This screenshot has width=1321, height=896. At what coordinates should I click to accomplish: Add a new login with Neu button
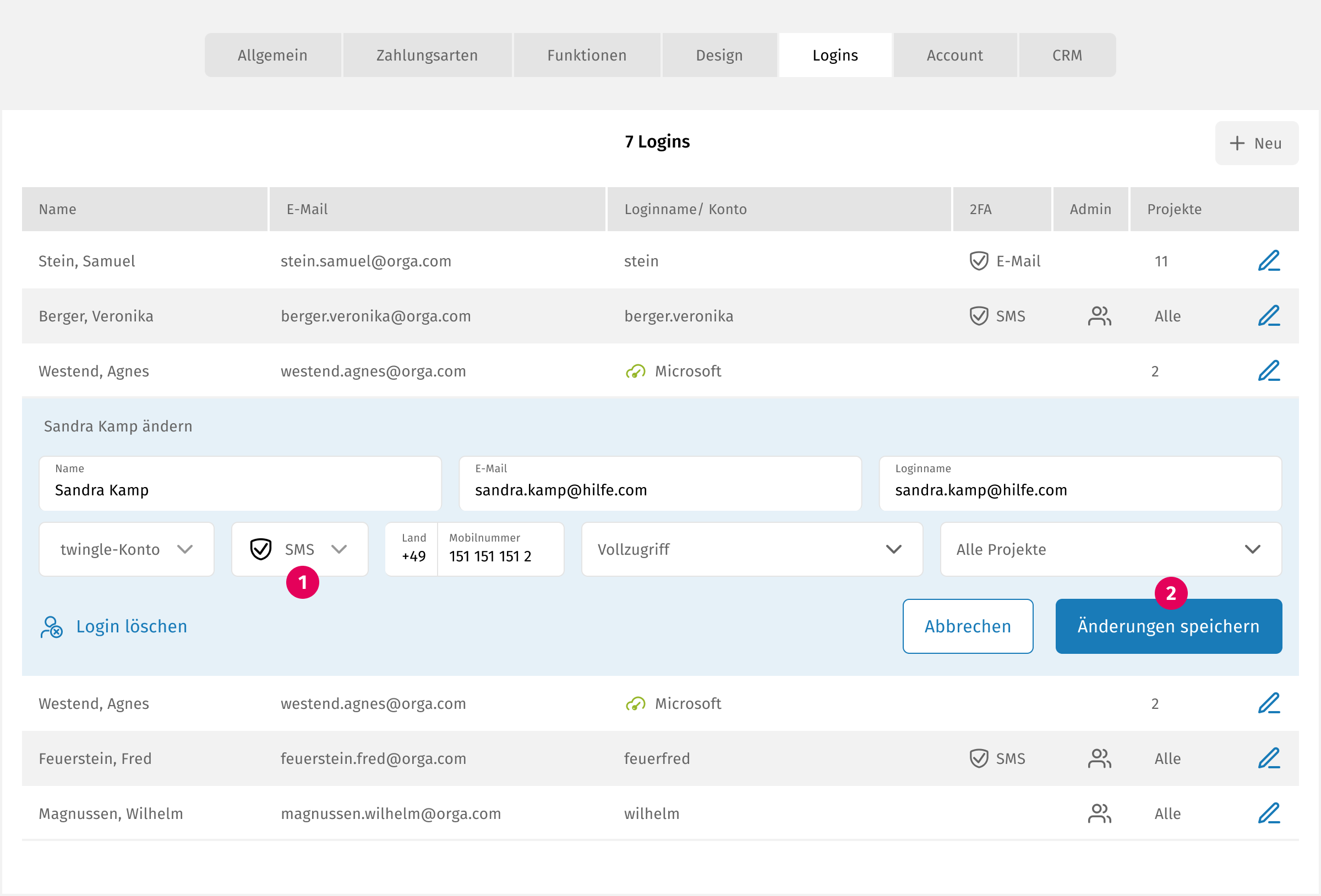click(x=1256, y=143)
